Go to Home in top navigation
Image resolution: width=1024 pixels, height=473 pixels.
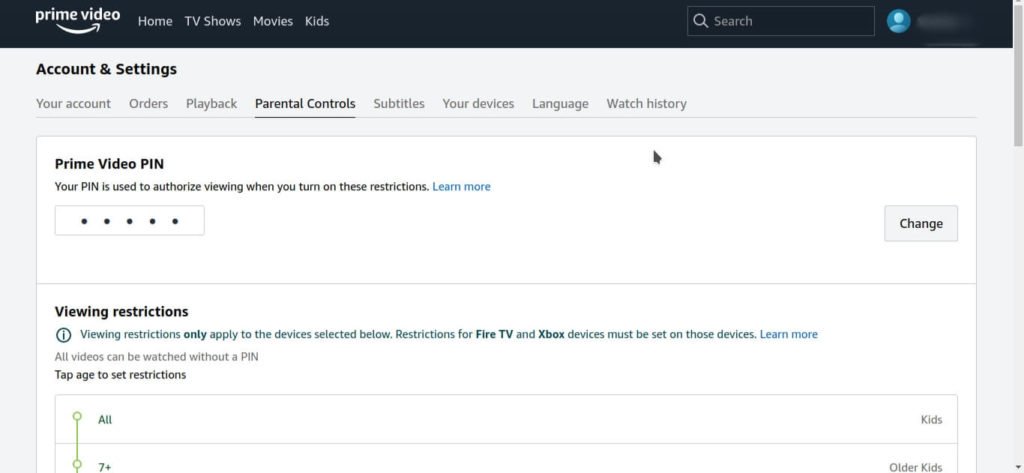click(x=155, y=21)
